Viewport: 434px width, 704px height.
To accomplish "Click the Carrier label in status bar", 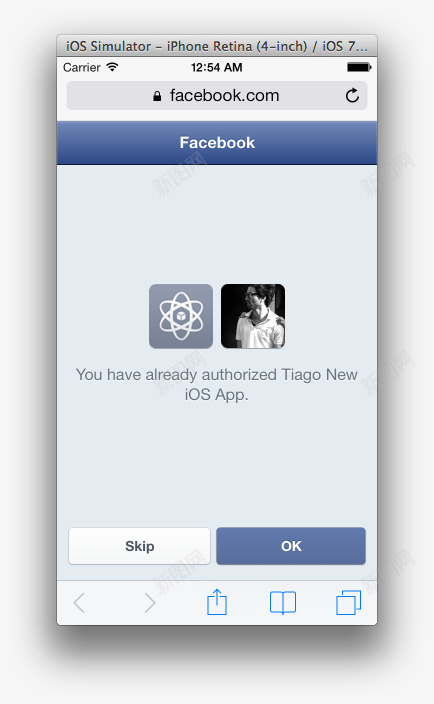I will [82, 67].
